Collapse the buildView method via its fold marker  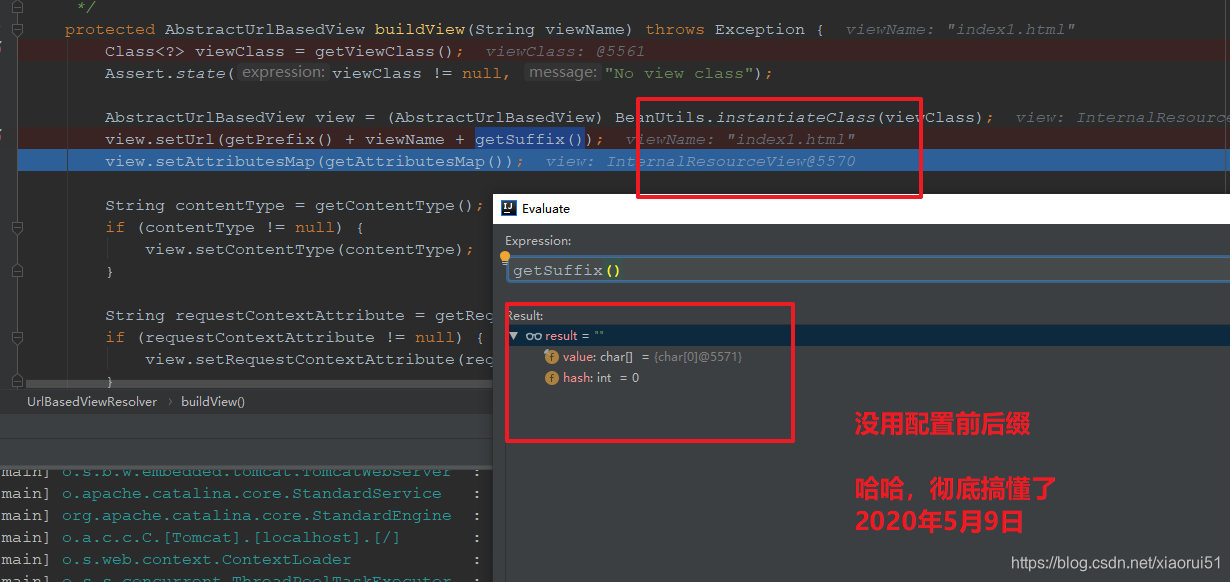tap(17, 30)
